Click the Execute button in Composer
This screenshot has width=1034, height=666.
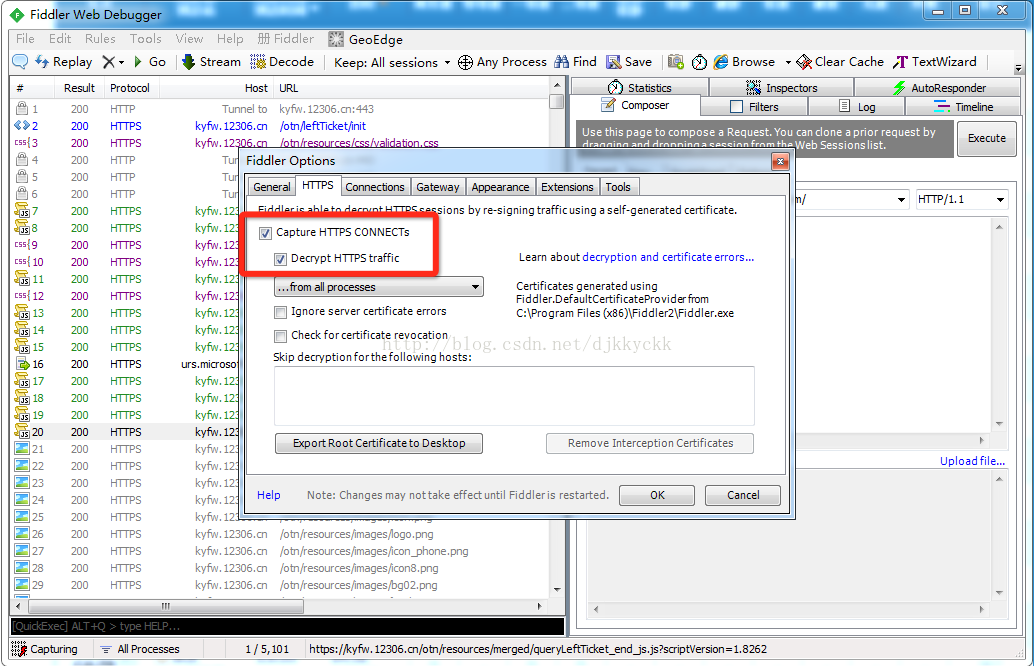point(987,138)
